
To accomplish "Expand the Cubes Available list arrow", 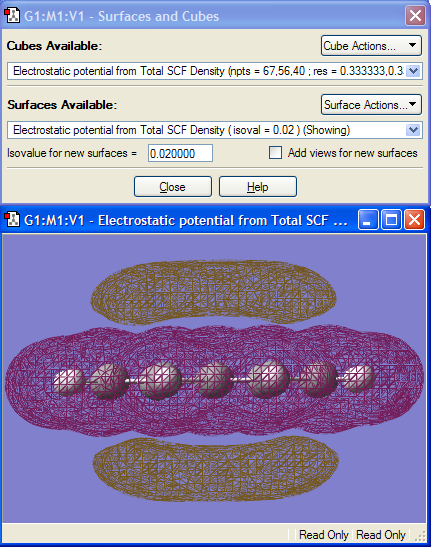I will pyautogui.click(x=414, y=71).
